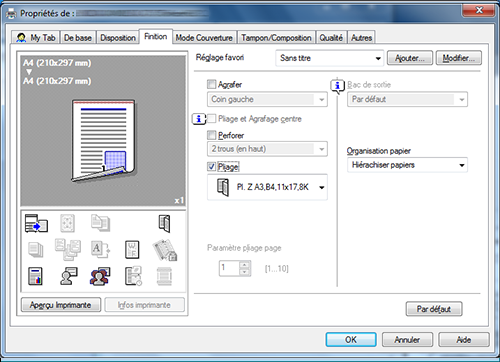
Task: Click info icon beside Pliage et Agrafage centre
Action: click(199, 119)
